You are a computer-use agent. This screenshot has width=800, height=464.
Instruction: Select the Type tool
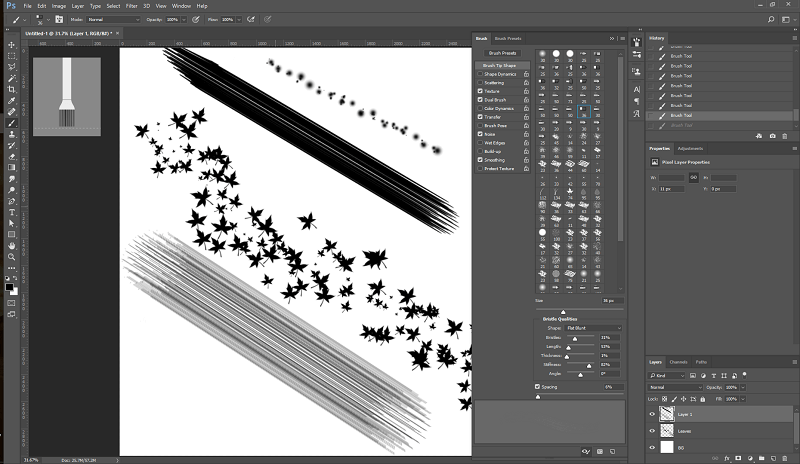pyautogui.click(x=11, y=212)
